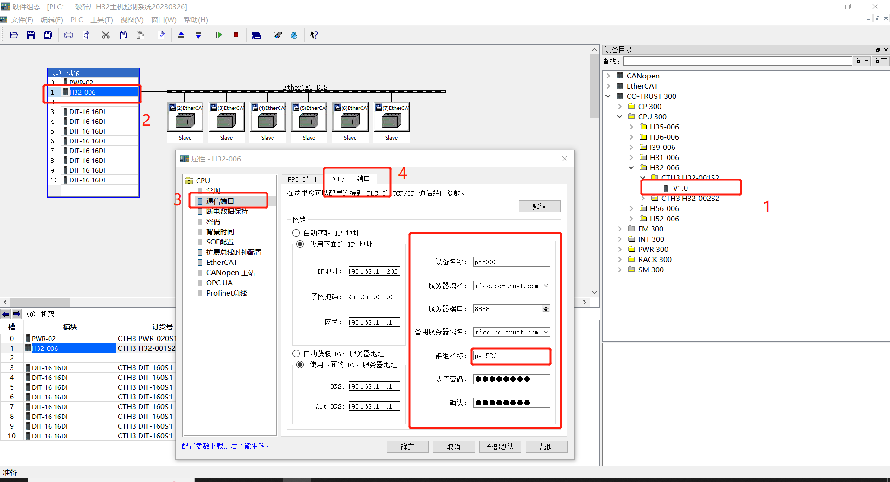Open the server address dropdown
The width and height of the screenshot is (890, 482).
pyautogui.click(x=545, y=286)
